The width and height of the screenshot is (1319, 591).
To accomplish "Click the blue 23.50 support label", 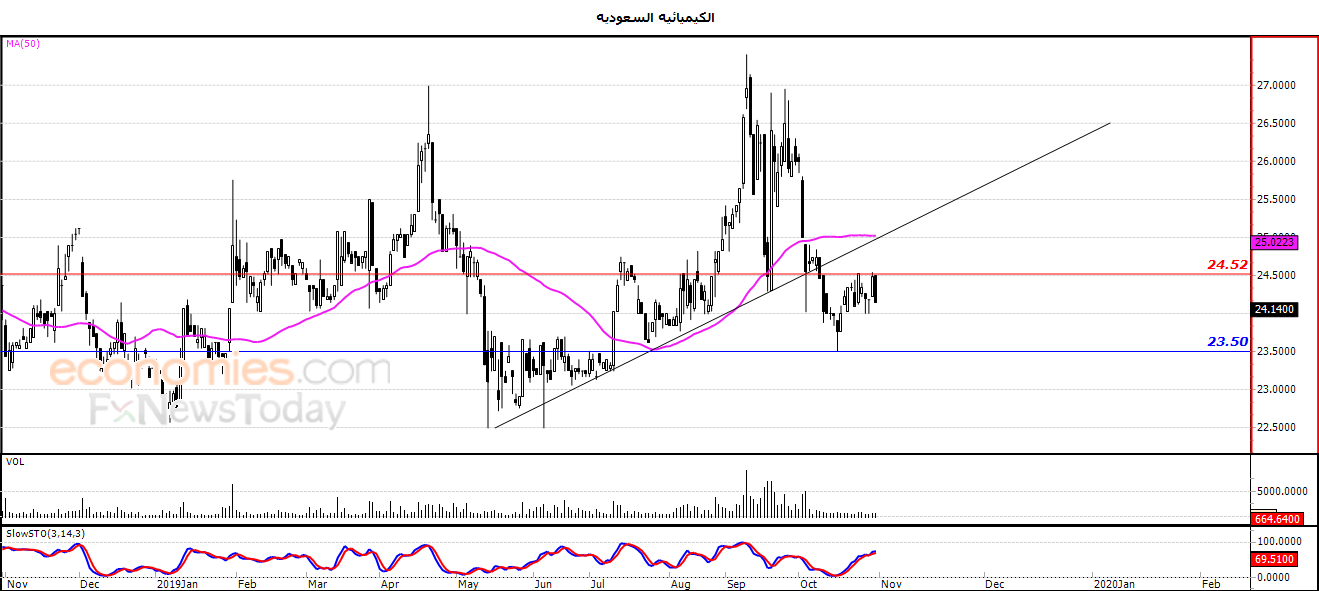I will [x=1227, y=341].
